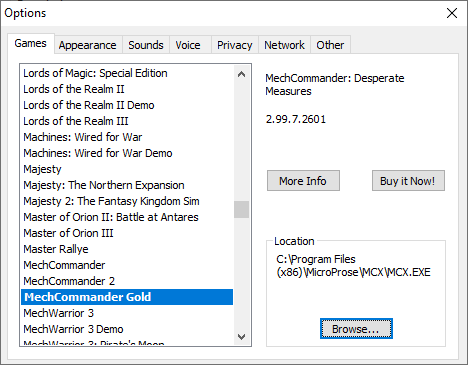Select MechWarrior 3 in the list
This screenshot has height=365, width=468.
click(127, 313)
